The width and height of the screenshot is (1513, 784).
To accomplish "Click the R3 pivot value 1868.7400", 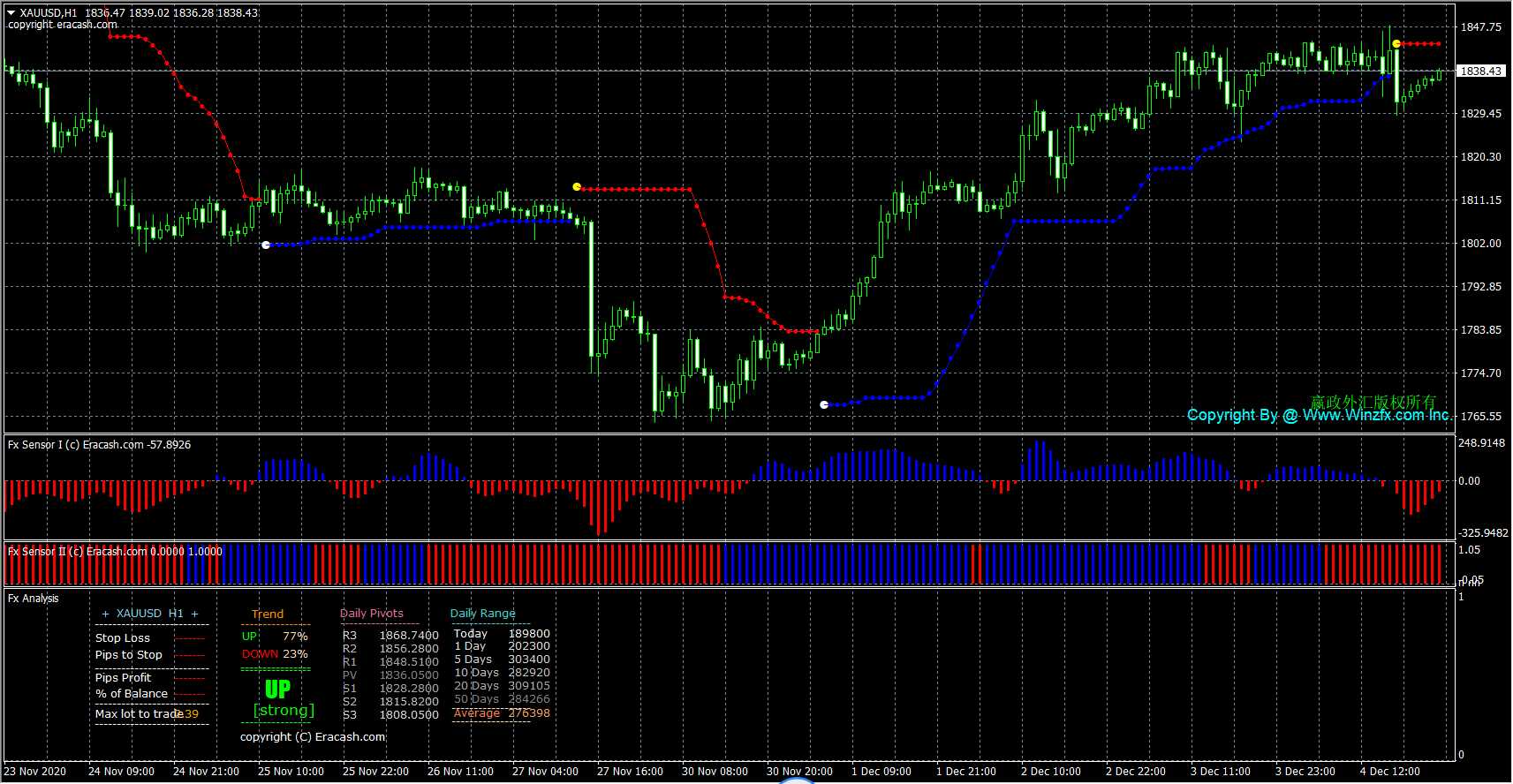I will (x=409, y=635).
